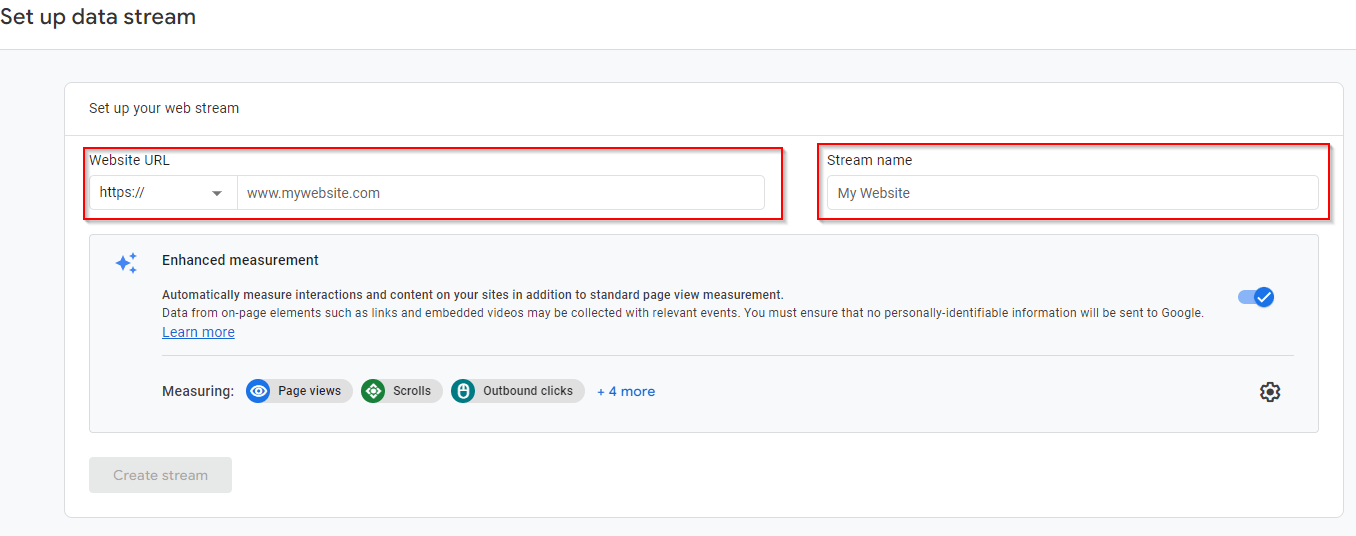The height and width of the screenshot is (536, 1356).
Task: Click the protocol dropdown arrow
Action: (x=217, y=193)
